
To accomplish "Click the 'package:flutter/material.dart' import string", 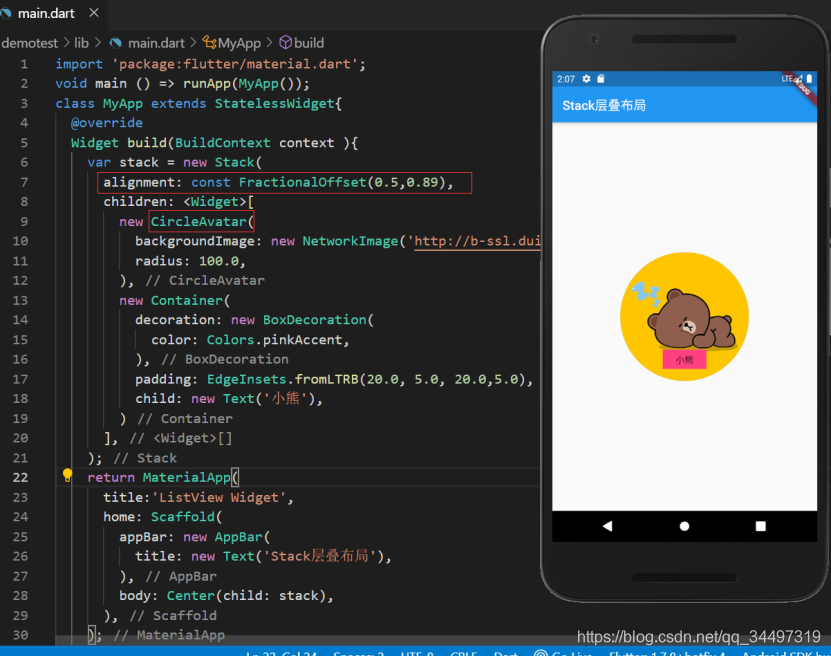I will point(235,64).
